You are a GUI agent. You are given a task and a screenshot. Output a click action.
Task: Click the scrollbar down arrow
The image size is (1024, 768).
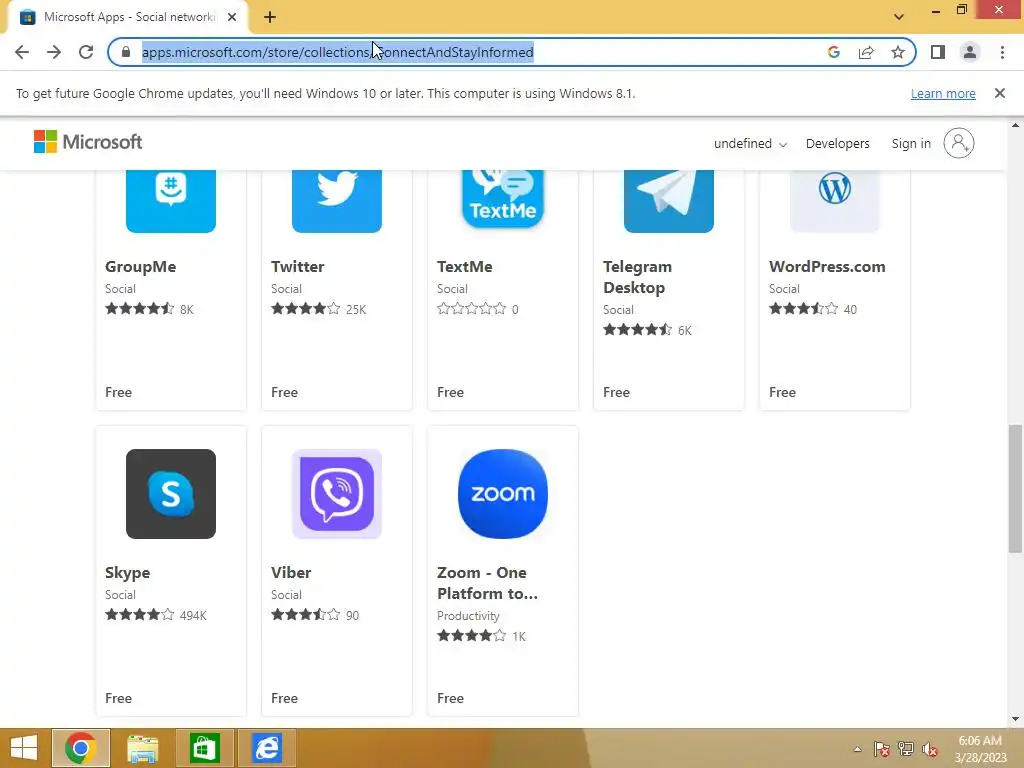1015,719
